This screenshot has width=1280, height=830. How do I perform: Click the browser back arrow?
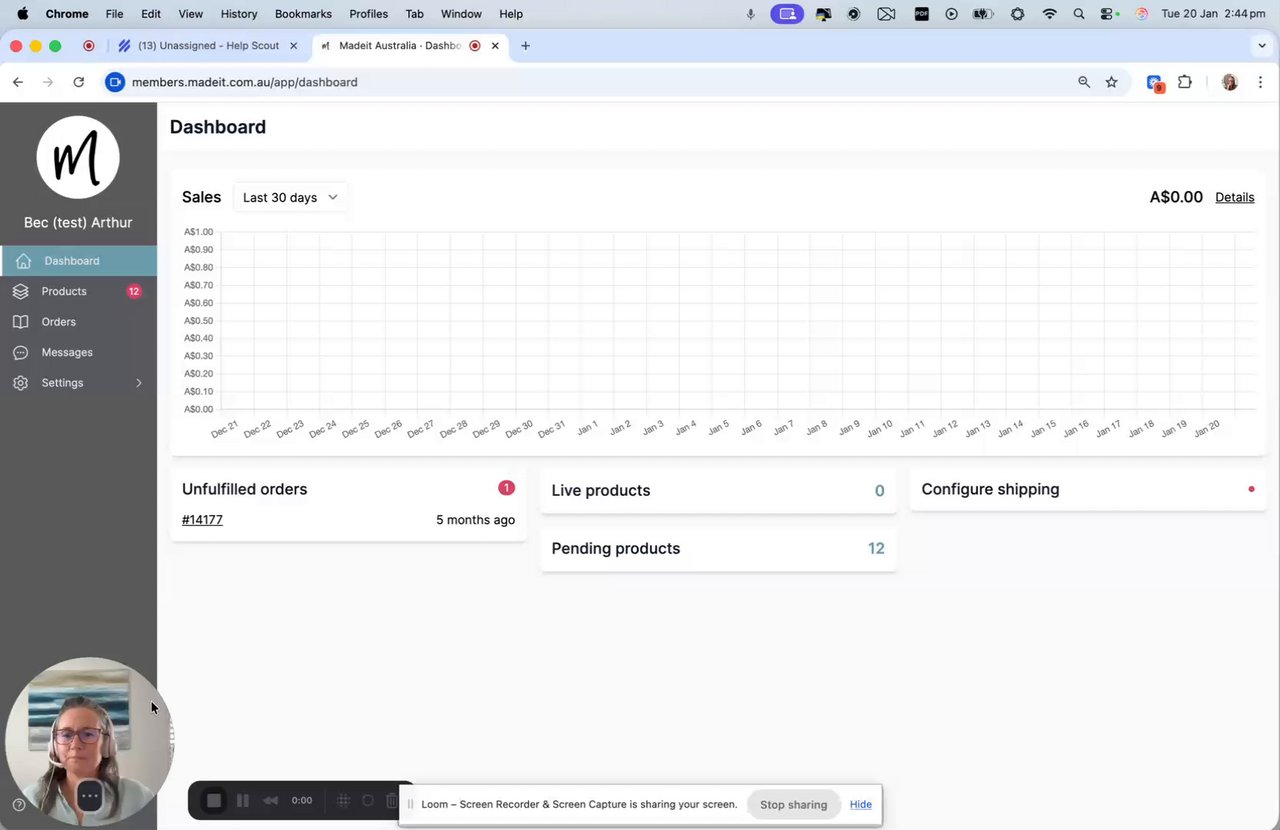pos(18,82)
